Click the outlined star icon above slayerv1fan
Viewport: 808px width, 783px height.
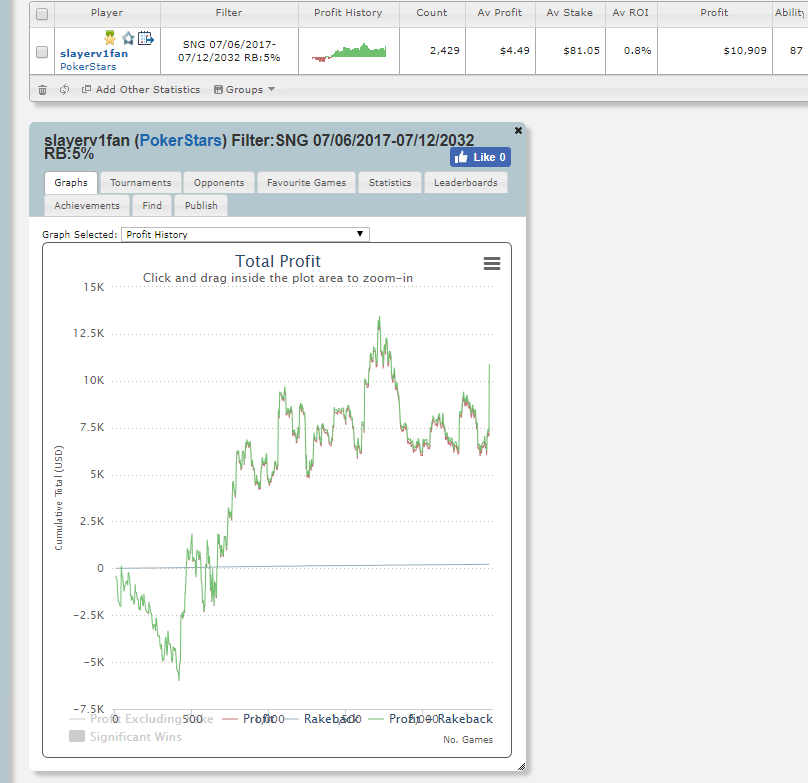[128, 38]
